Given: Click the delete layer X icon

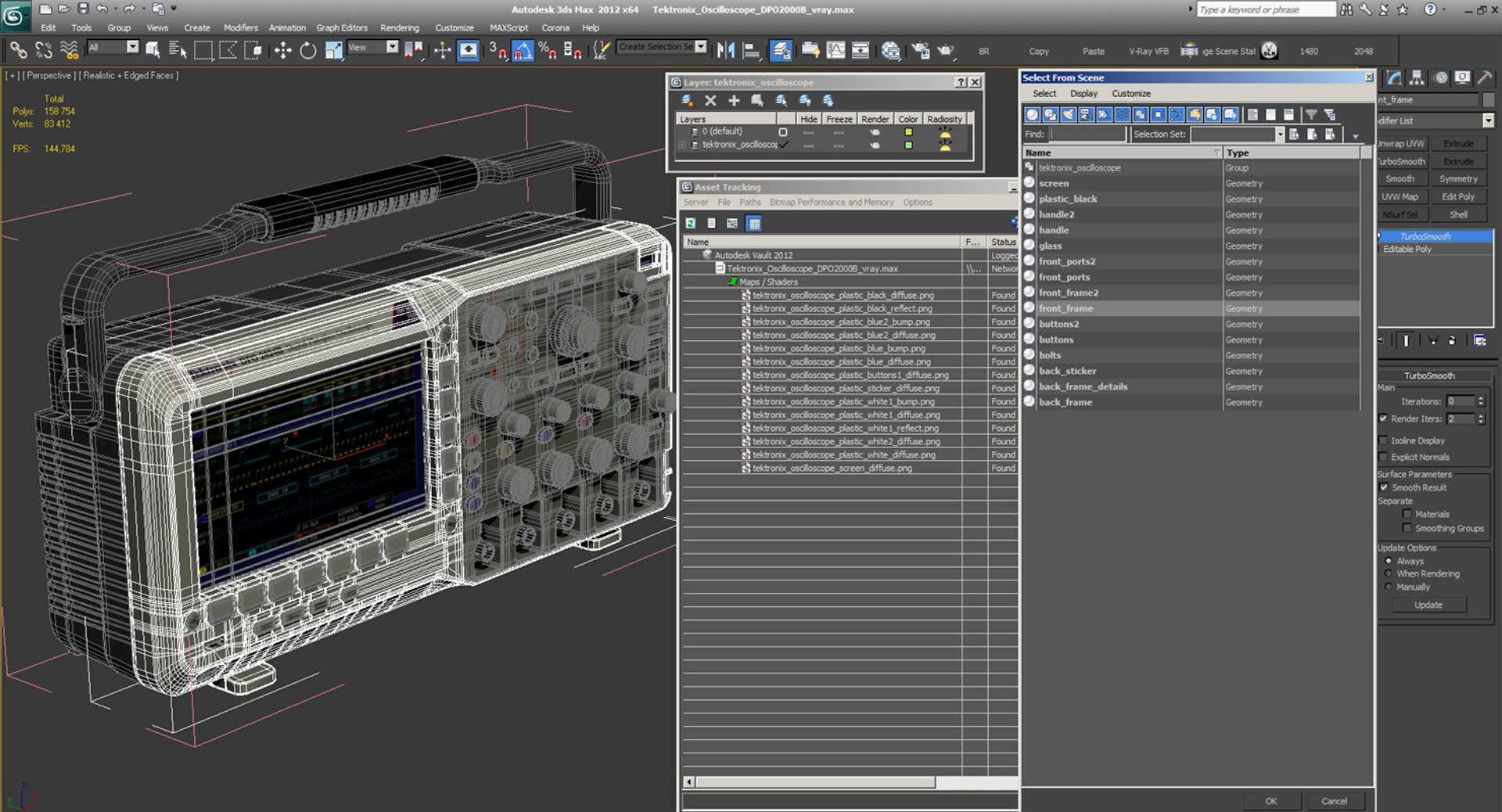Looking at the screenshot, I should coord(710,100).
